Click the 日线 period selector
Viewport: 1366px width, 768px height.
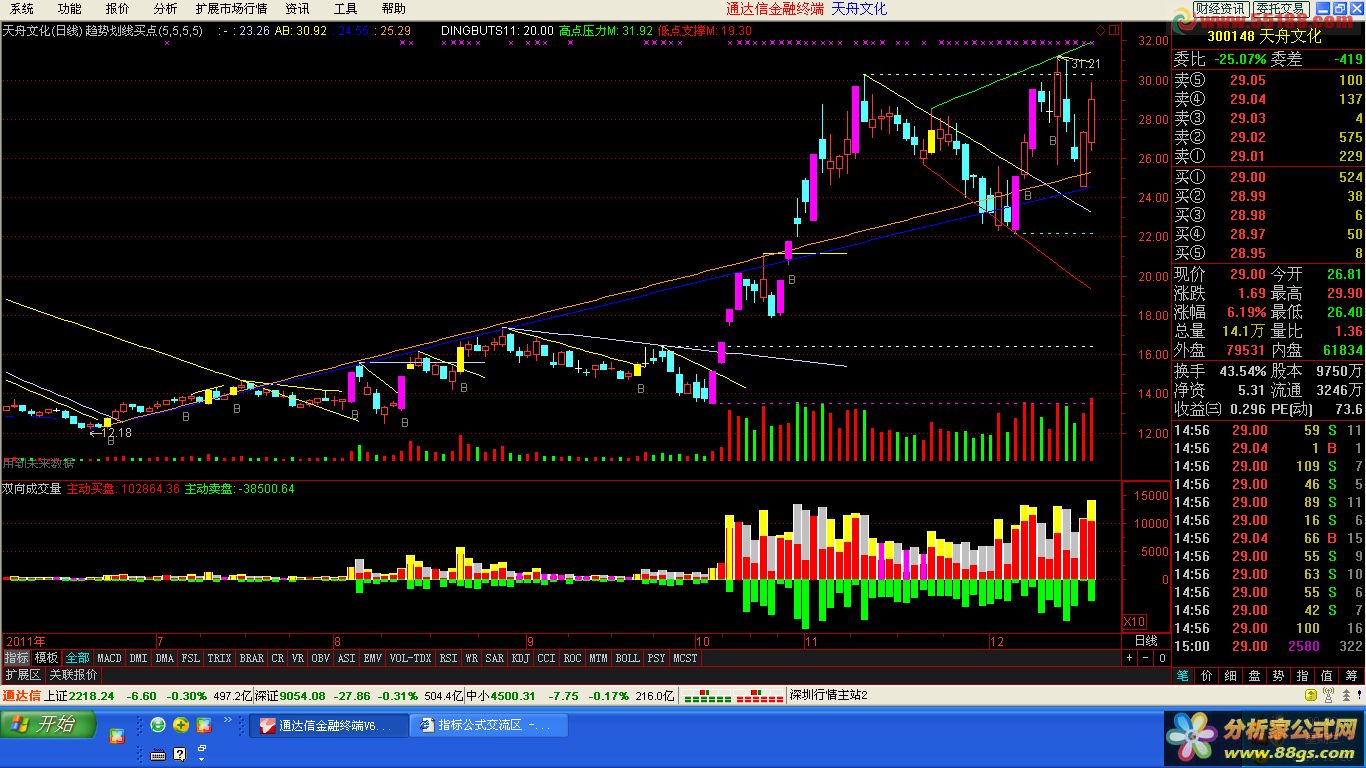point(1146,641)
